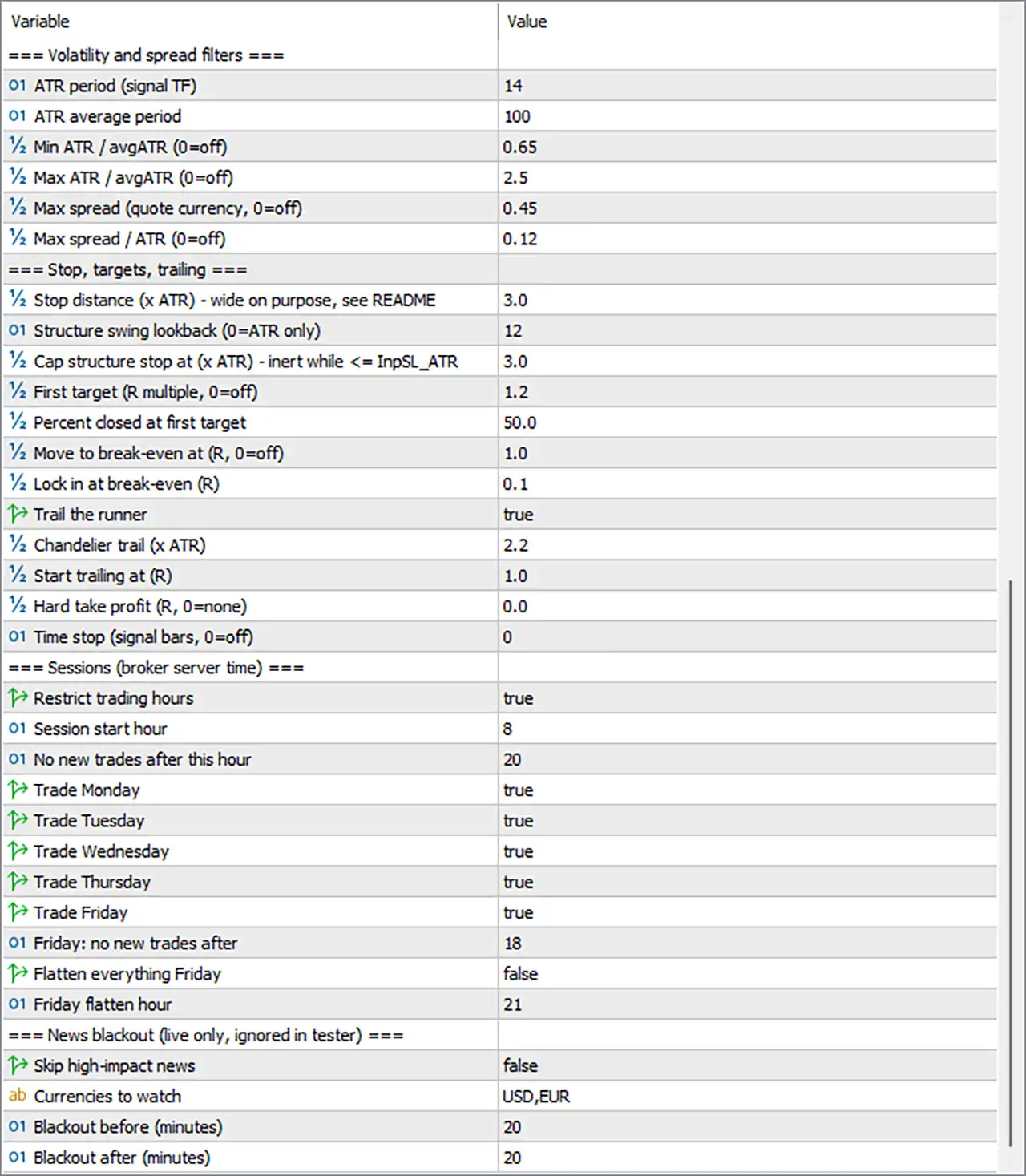Click the bool icon beside Trade Wednesday

17,851
